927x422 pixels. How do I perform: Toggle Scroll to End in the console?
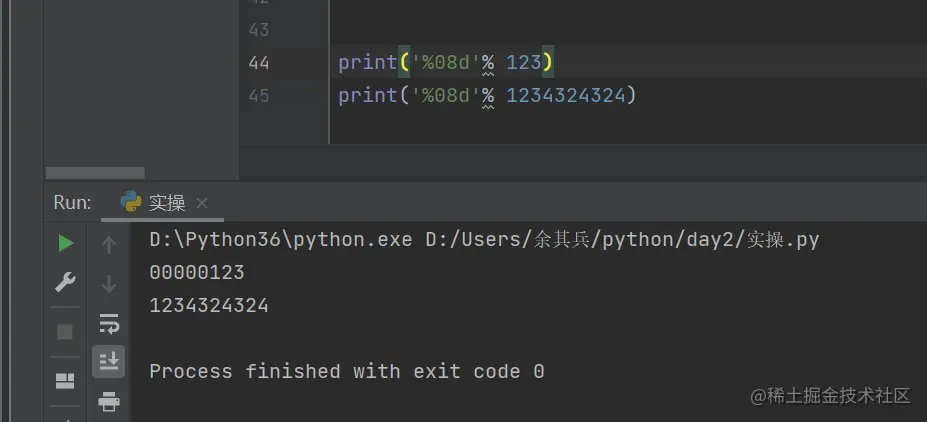point(109,361)
